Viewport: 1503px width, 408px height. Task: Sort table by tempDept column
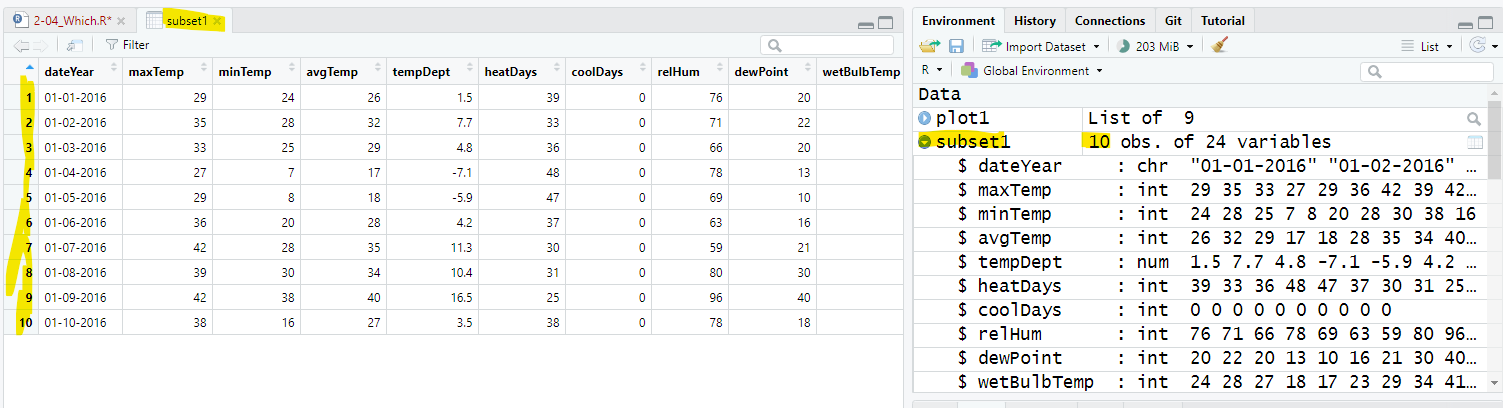(x=433, y=71)
